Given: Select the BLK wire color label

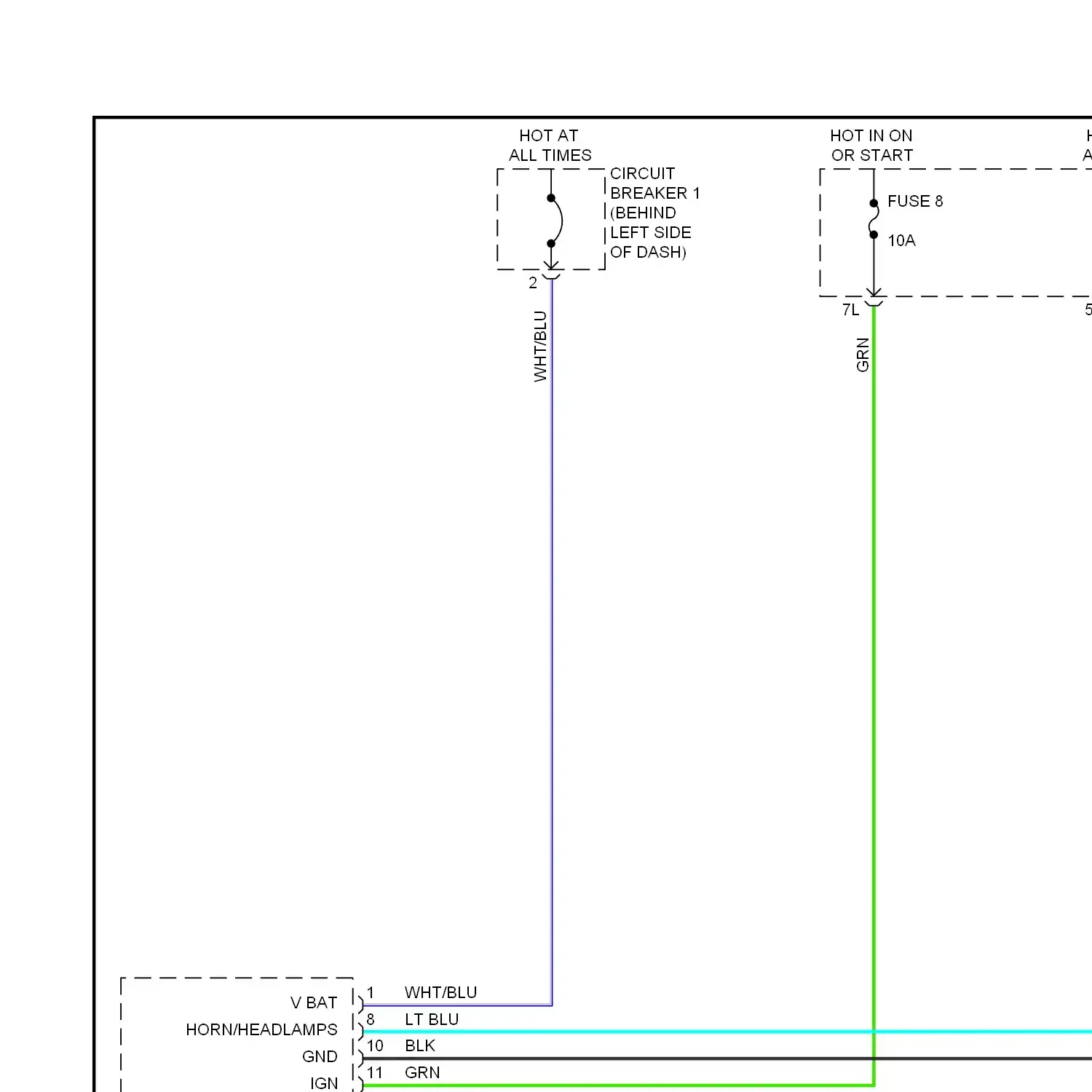Looking at the screenshot, I should pyautogui.click(x=420, y=1045).
